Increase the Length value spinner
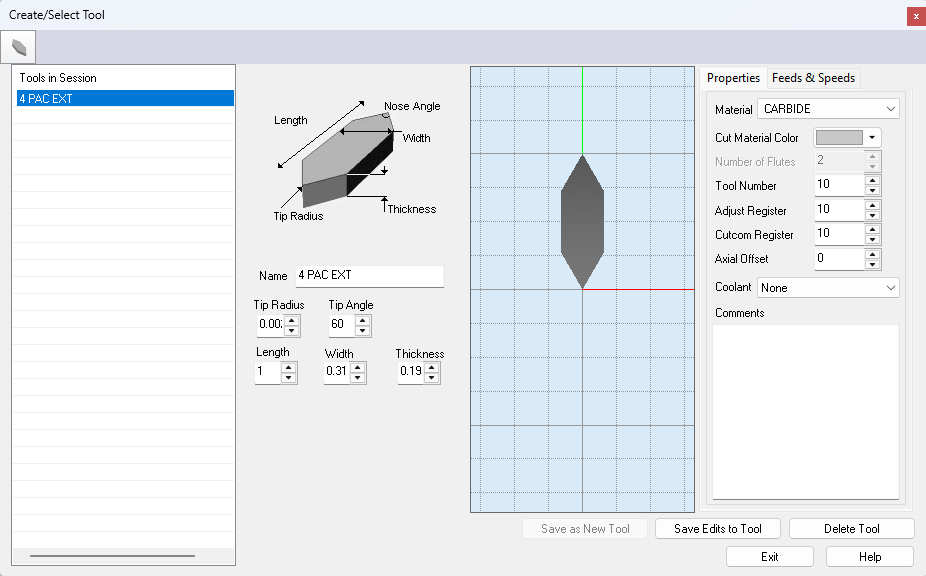Screen dimensions: 926x576 click(x=289, y=367)
